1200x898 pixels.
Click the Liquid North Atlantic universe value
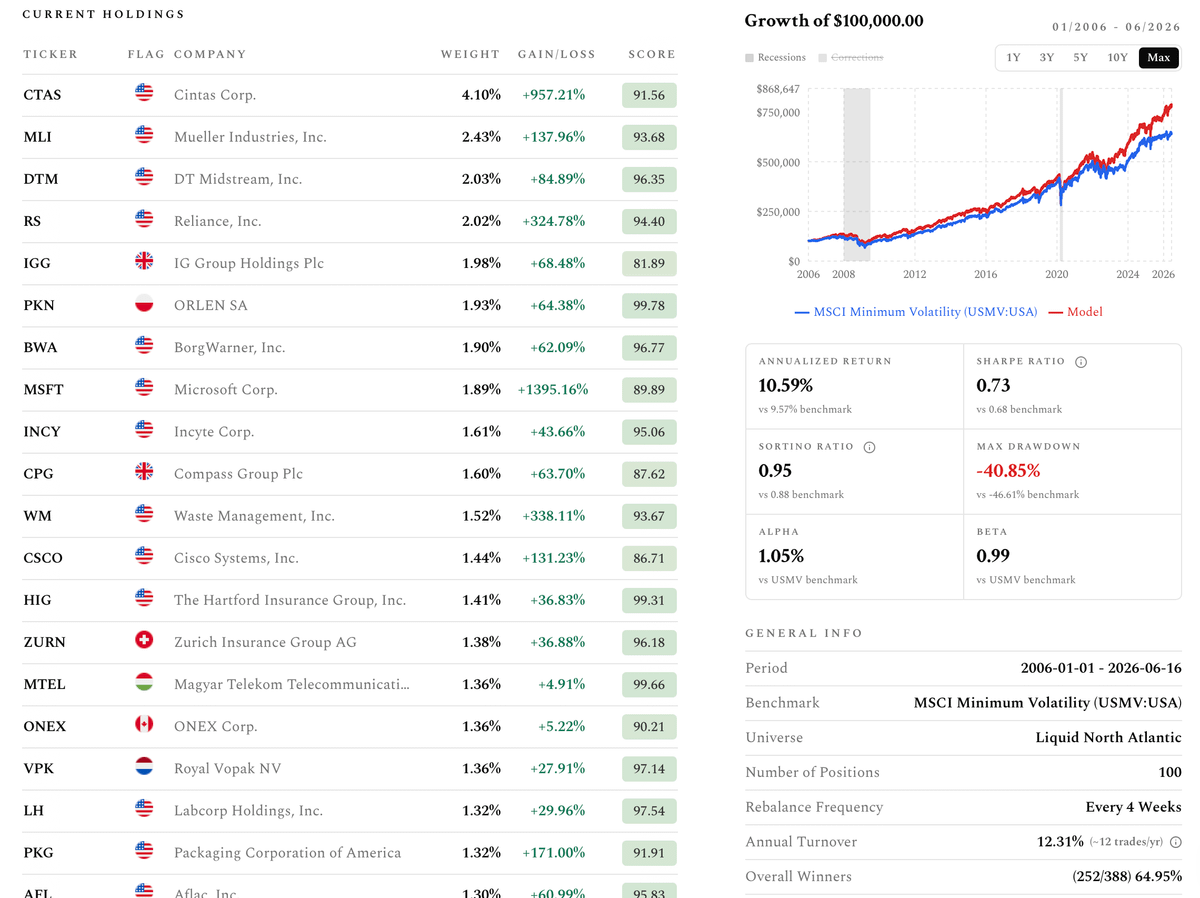(1109, 738)
